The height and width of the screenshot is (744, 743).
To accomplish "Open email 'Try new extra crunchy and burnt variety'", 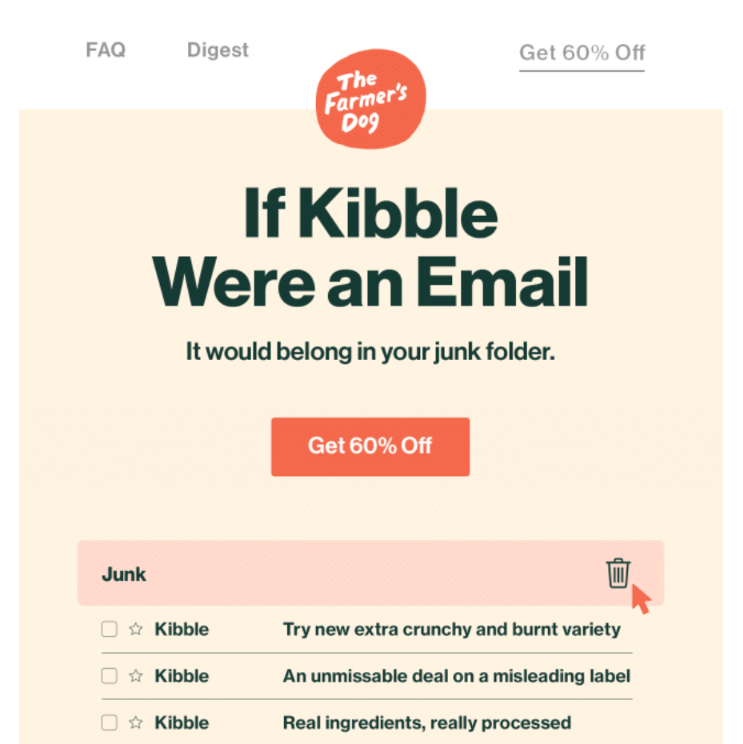I will (451, 630).
